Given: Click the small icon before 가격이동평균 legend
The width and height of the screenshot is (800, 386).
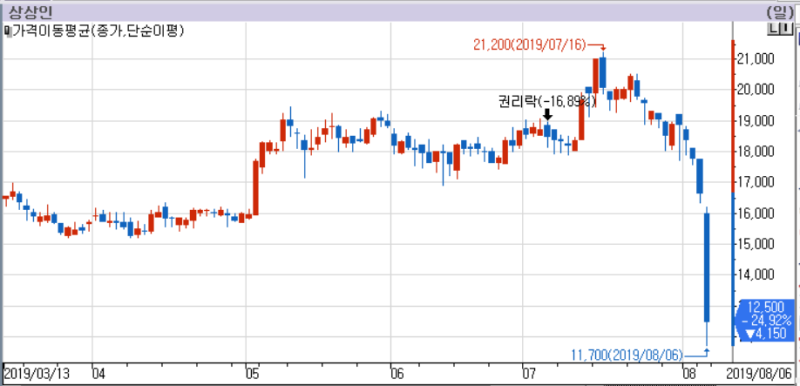Looking at the screenshot, I should tap(7, 31).
